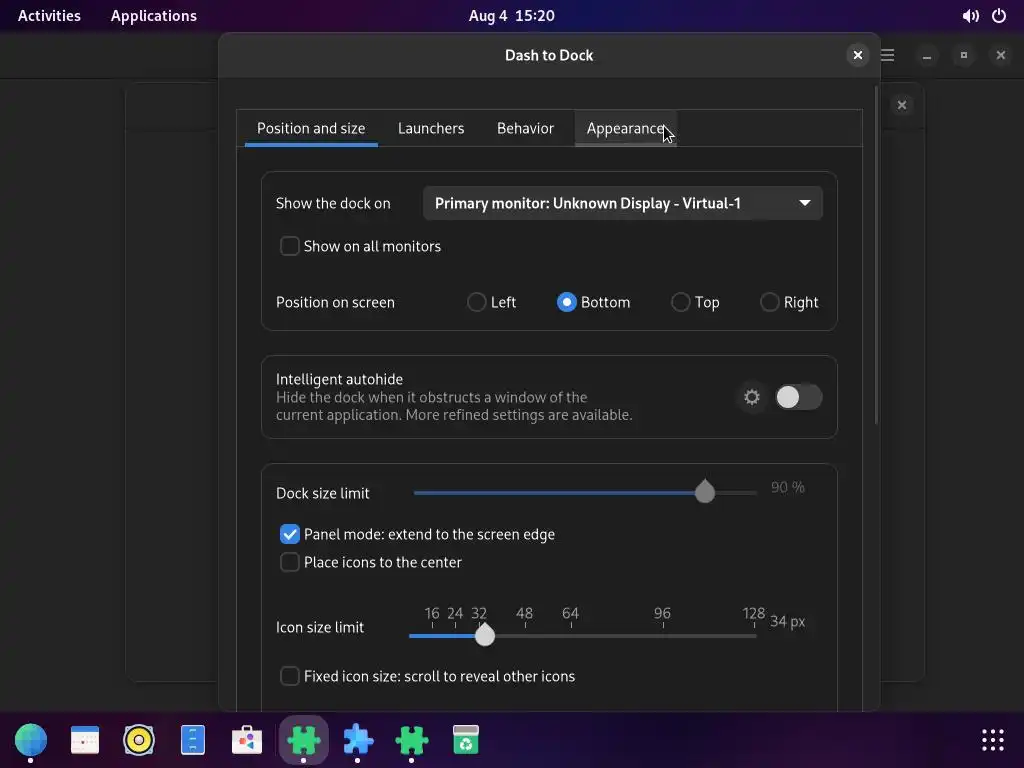The image size is (1024, 768).
Task: Show the applications grid in the dock
Action: click(993, 740)
